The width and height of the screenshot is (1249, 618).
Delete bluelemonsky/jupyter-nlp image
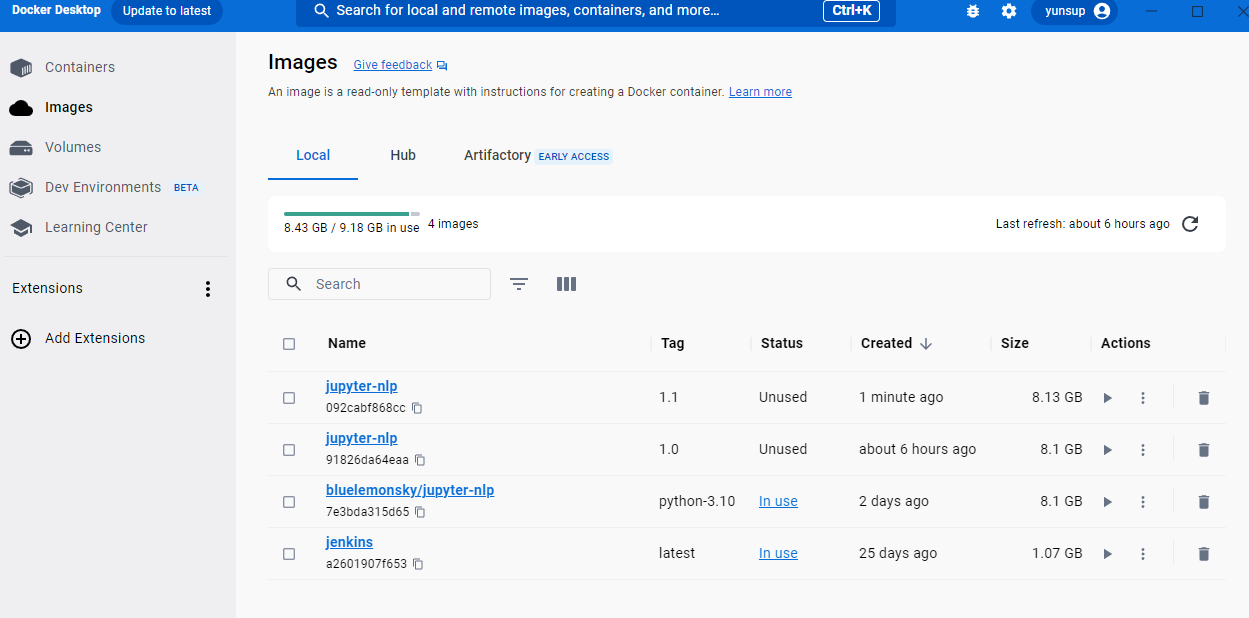coord(1204,502)
